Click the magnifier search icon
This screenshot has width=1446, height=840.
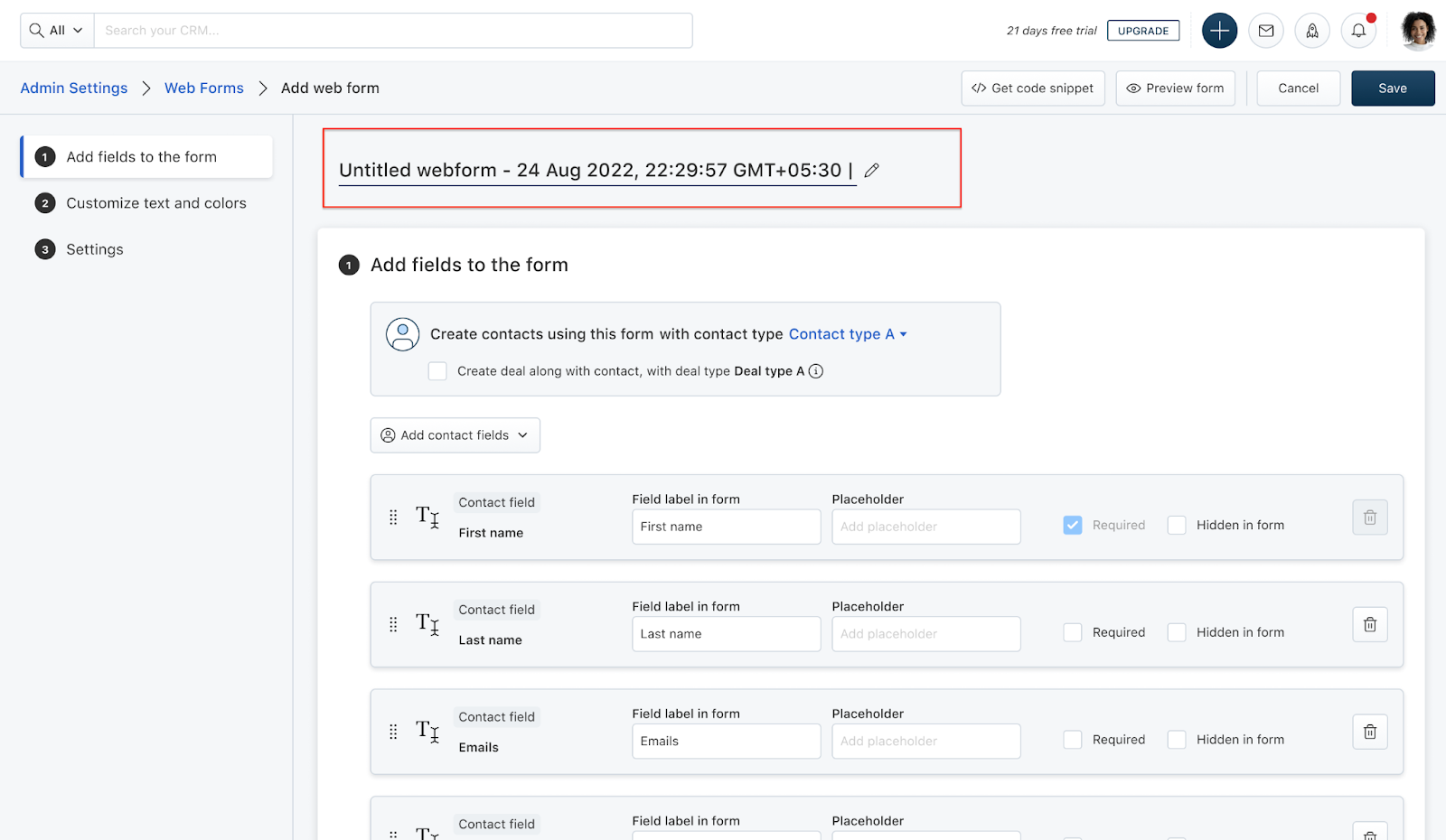[x=36, y=31]
